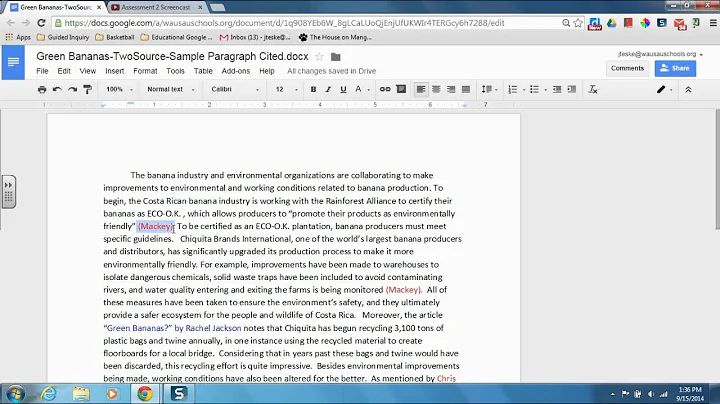This screenshot has height=404, width=720.
Task: Select the Paint format tool
Action: (x=87, y=90)
